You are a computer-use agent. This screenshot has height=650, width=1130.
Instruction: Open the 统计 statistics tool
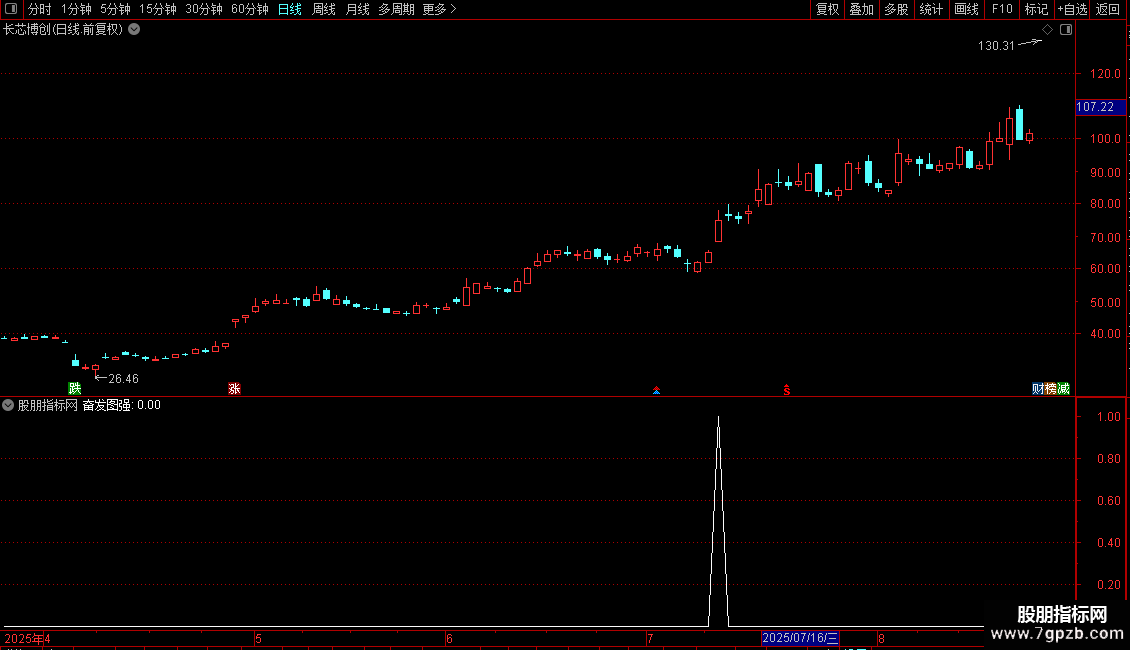(930, 9)
